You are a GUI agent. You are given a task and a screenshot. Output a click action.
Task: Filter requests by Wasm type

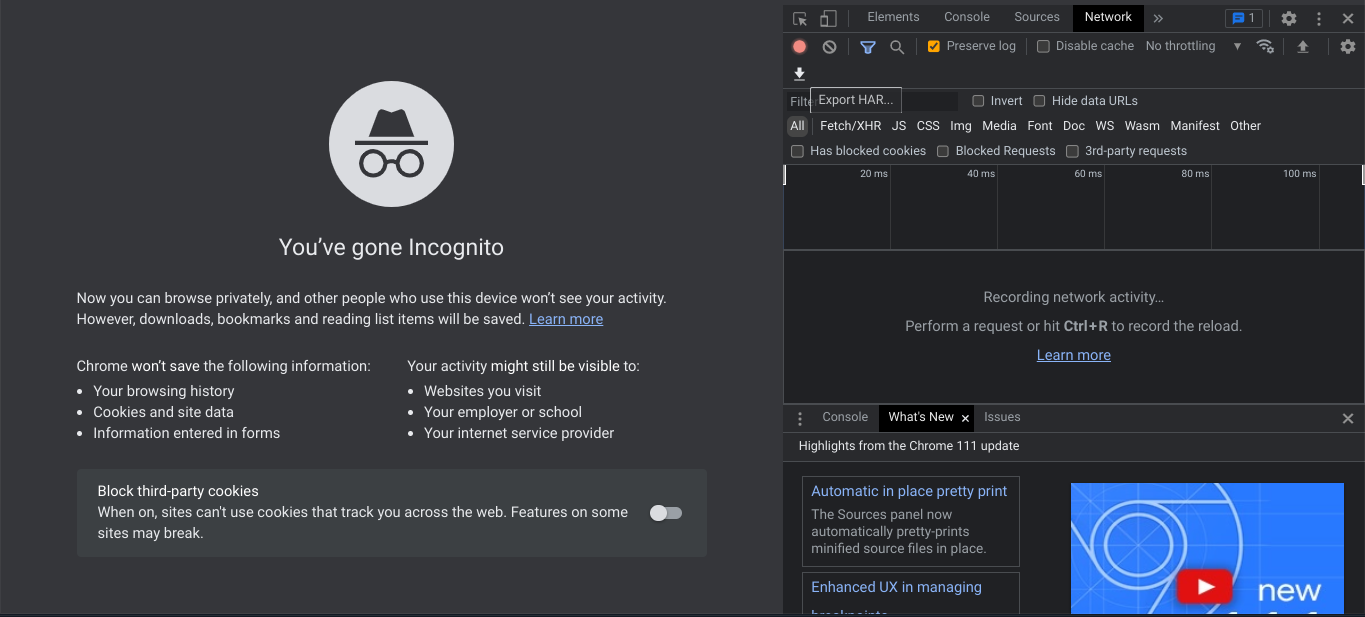point(1142,126)
